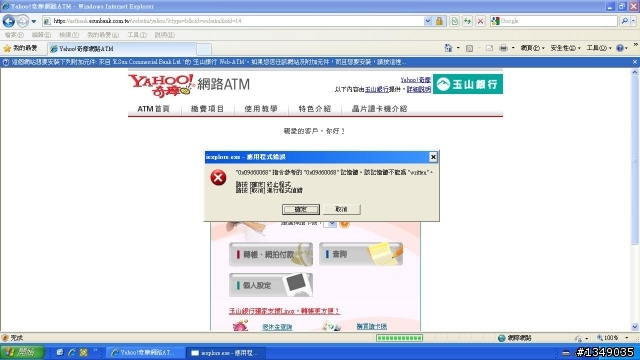Click the Feeds icon in command bar
640x360 pixels.
click(x=469, y=48)
